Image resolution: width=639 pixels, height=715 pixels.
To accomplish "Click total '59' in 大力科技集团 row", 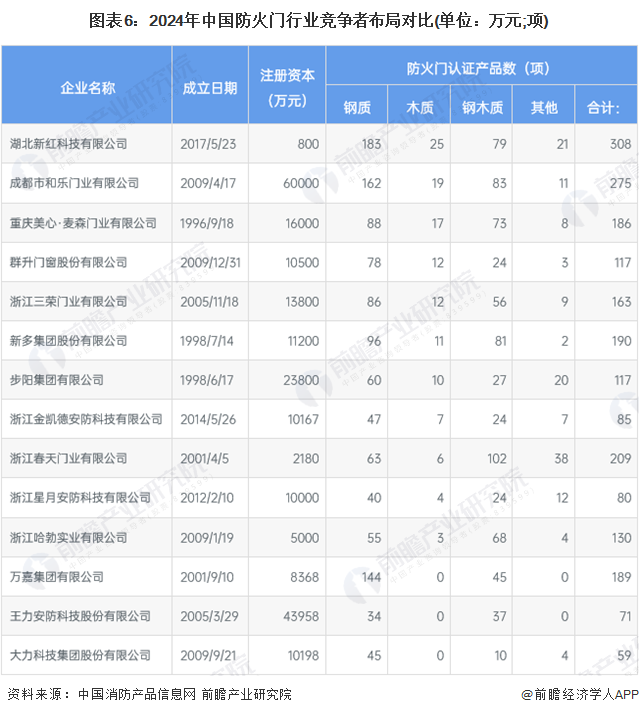I will 624,656.
